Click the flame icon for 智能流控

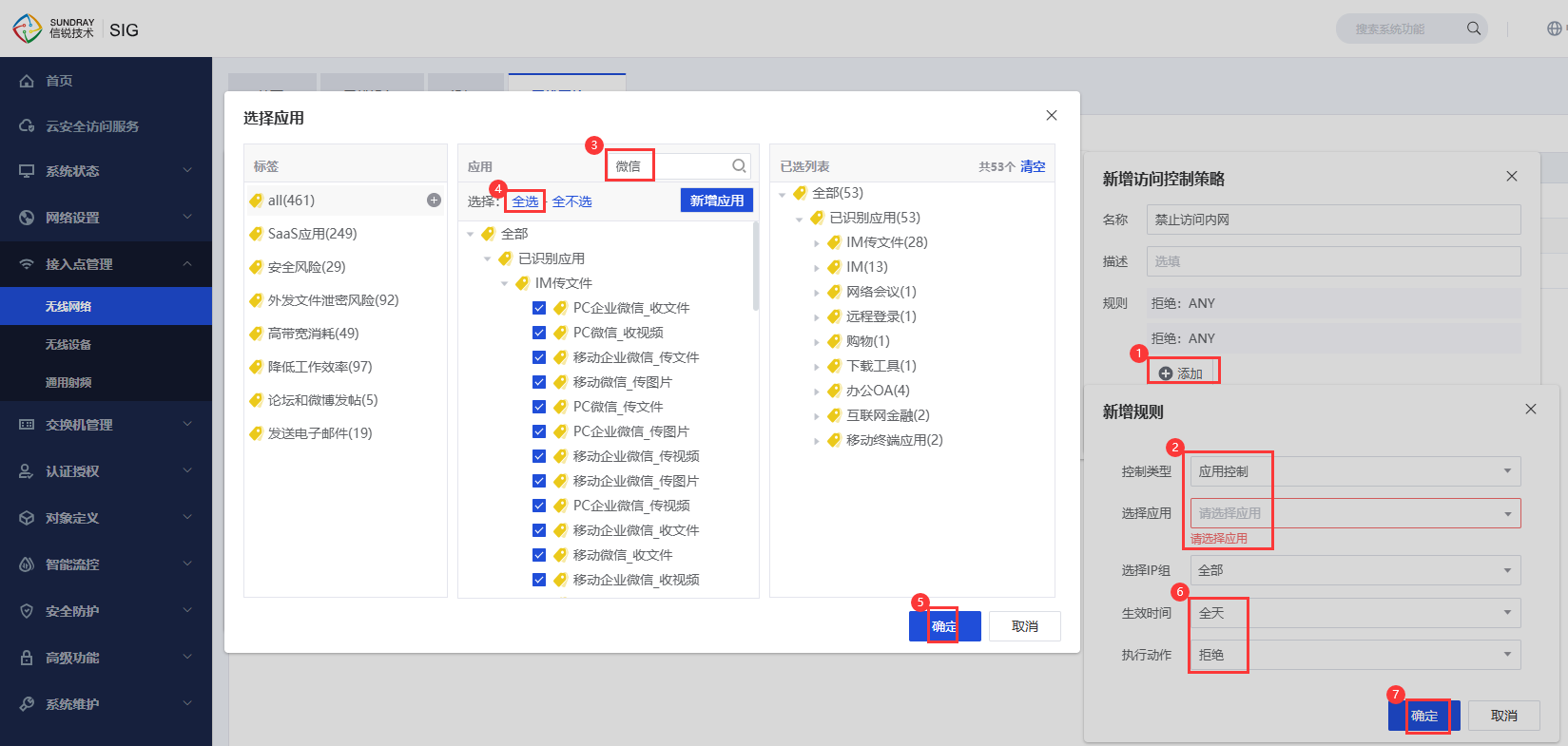pos(27,564)
